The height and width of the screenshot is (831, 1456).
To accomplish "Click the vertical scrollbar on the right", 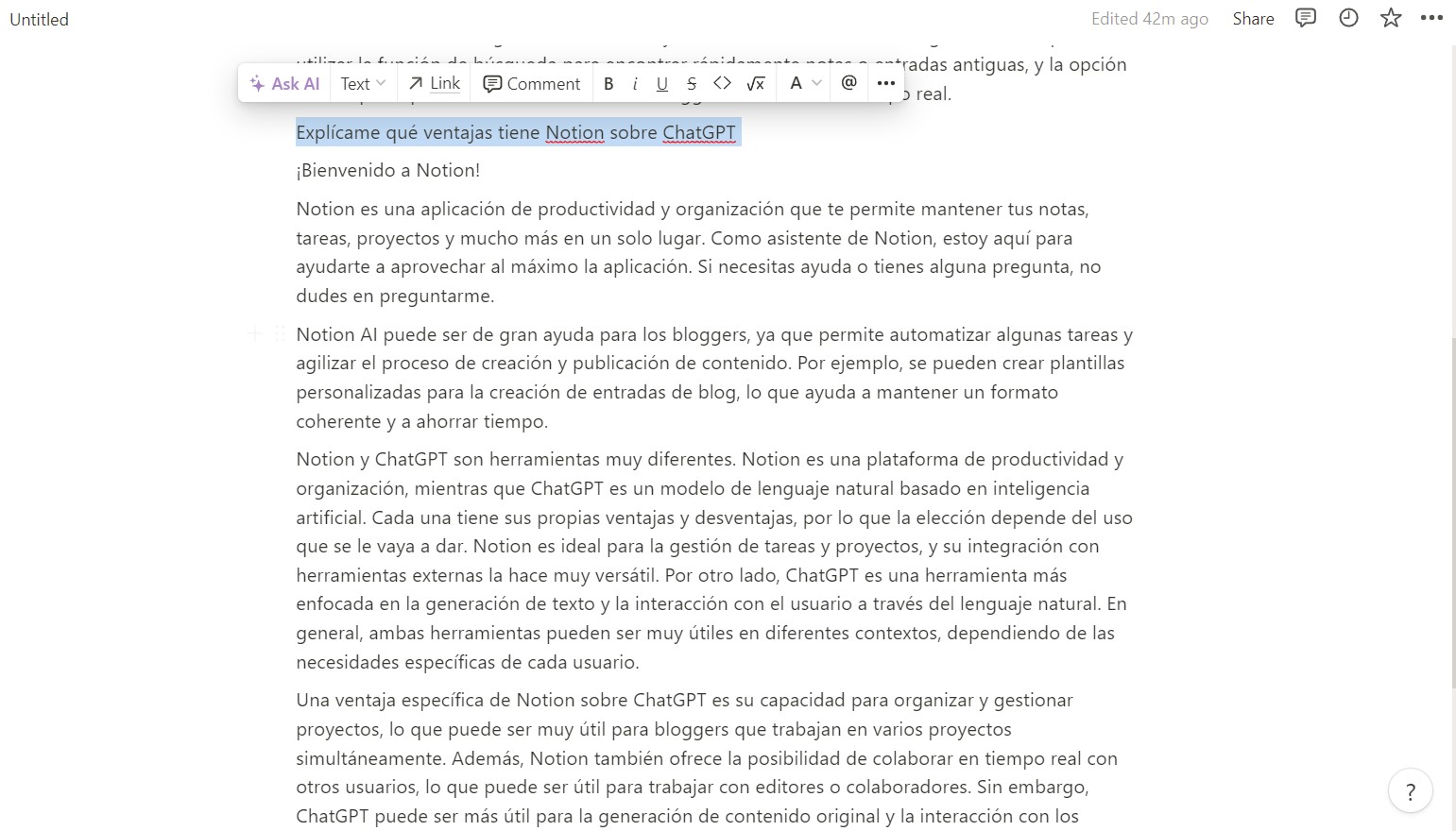I will [x=1452, y=515].
